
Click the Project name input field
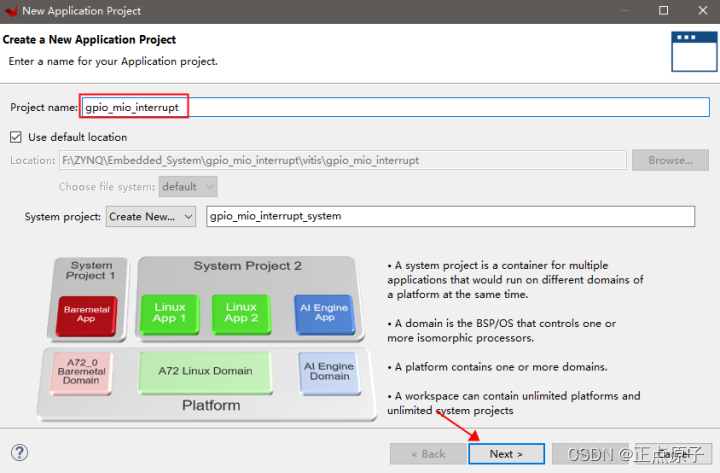pyautogui.click(x=396, y=107)
